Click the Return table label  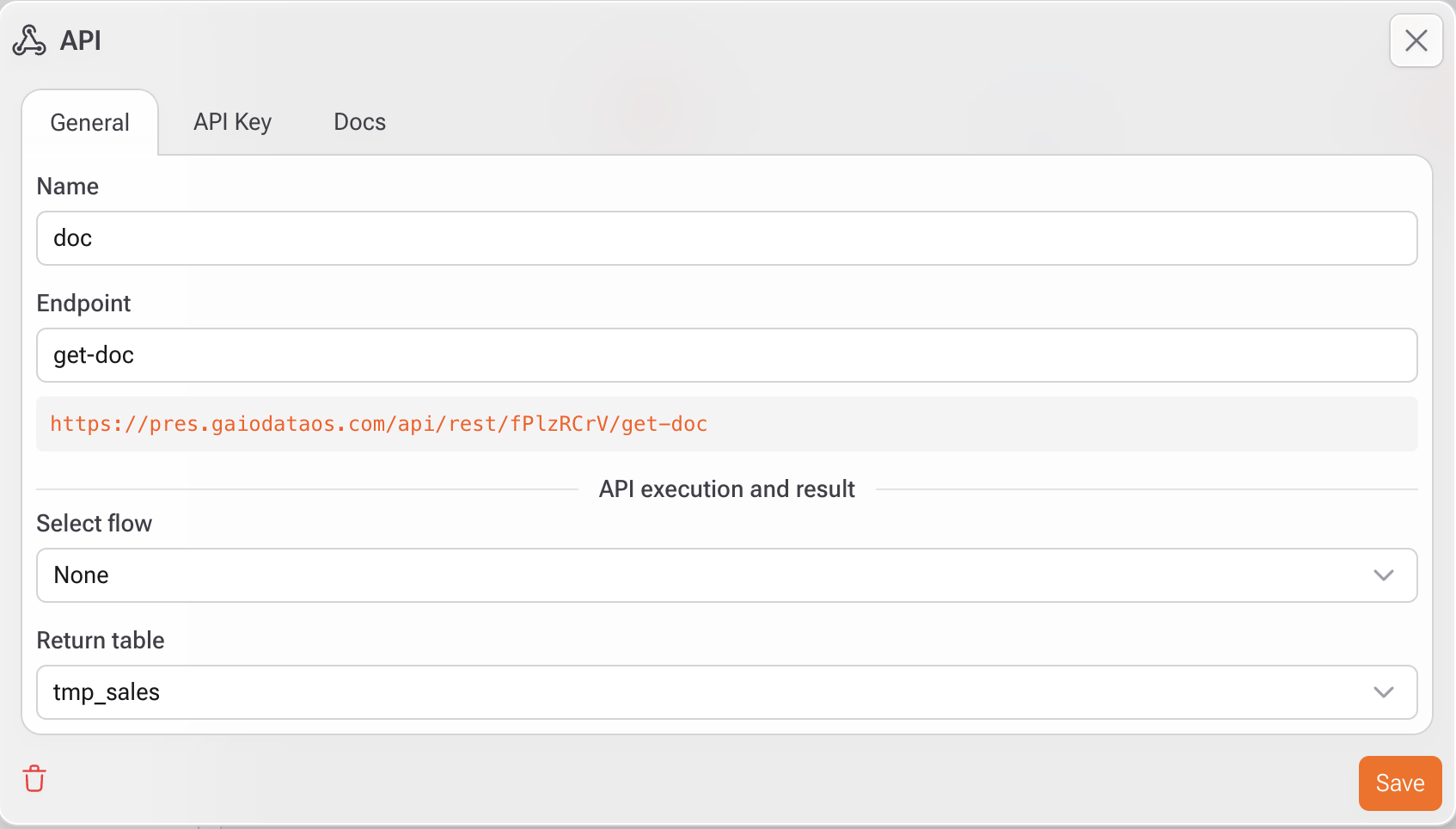pos(101,641)
